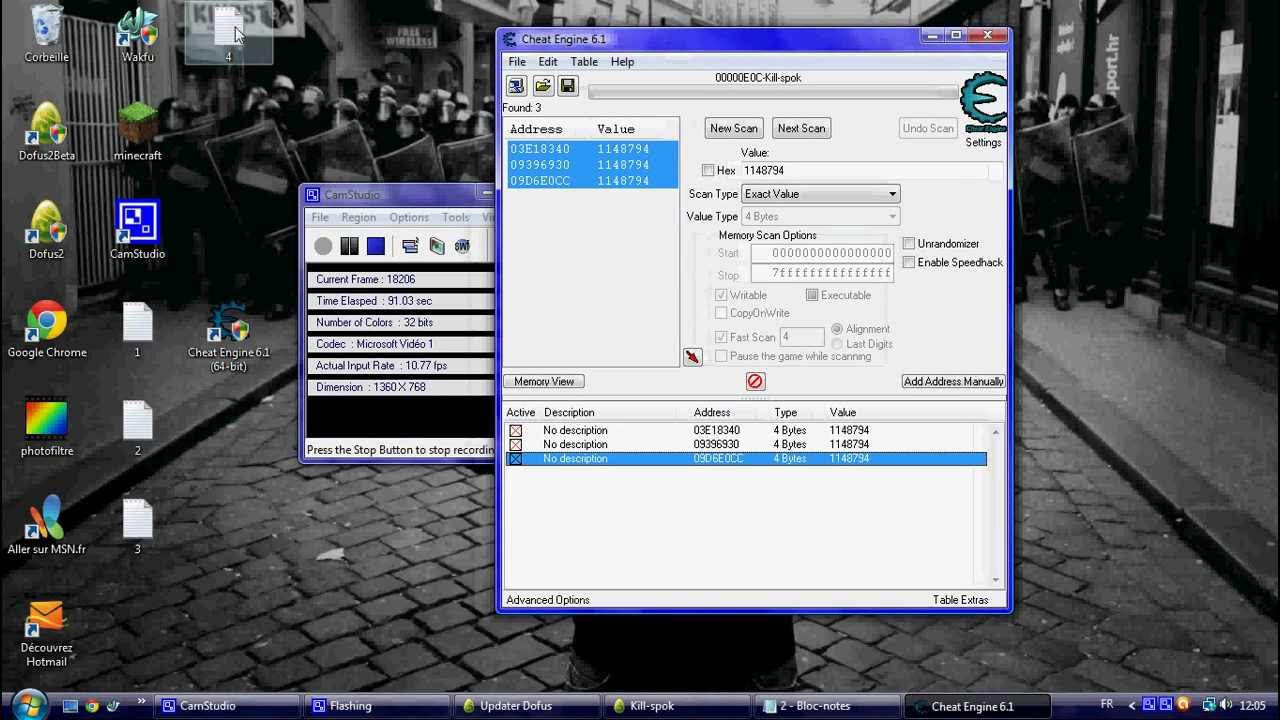Select the minecraft desktop icon
The height and width of the screenshot is (720, 1280).
coord(138,132)
